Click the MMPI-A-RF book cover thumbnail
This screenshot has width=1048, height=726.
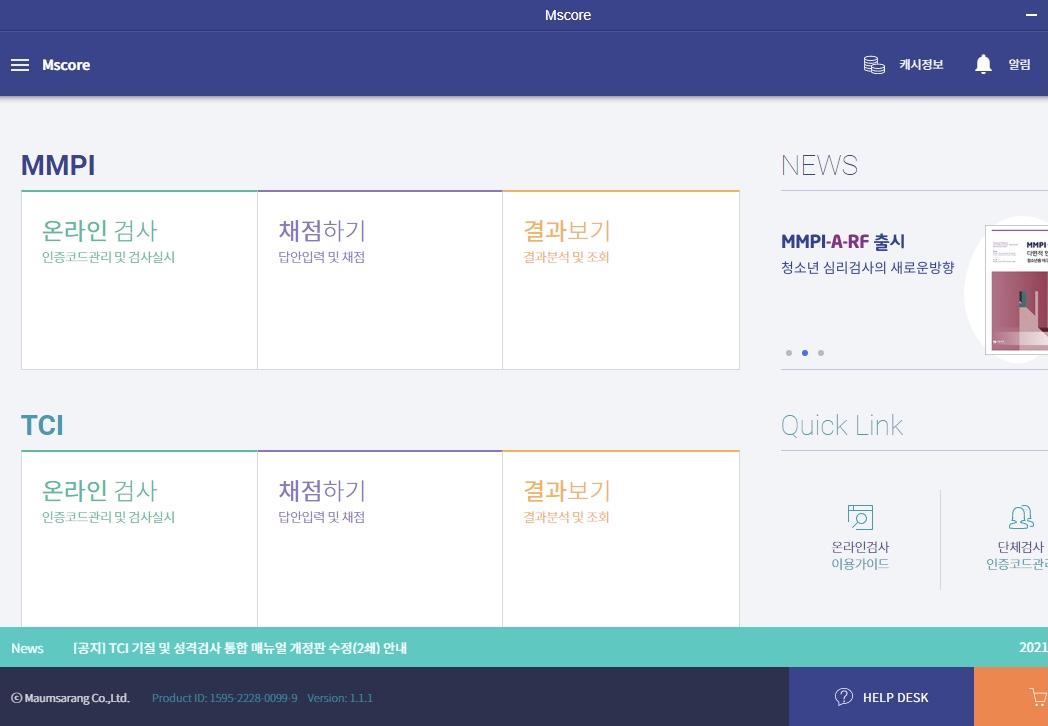[x=1017, y=289]
